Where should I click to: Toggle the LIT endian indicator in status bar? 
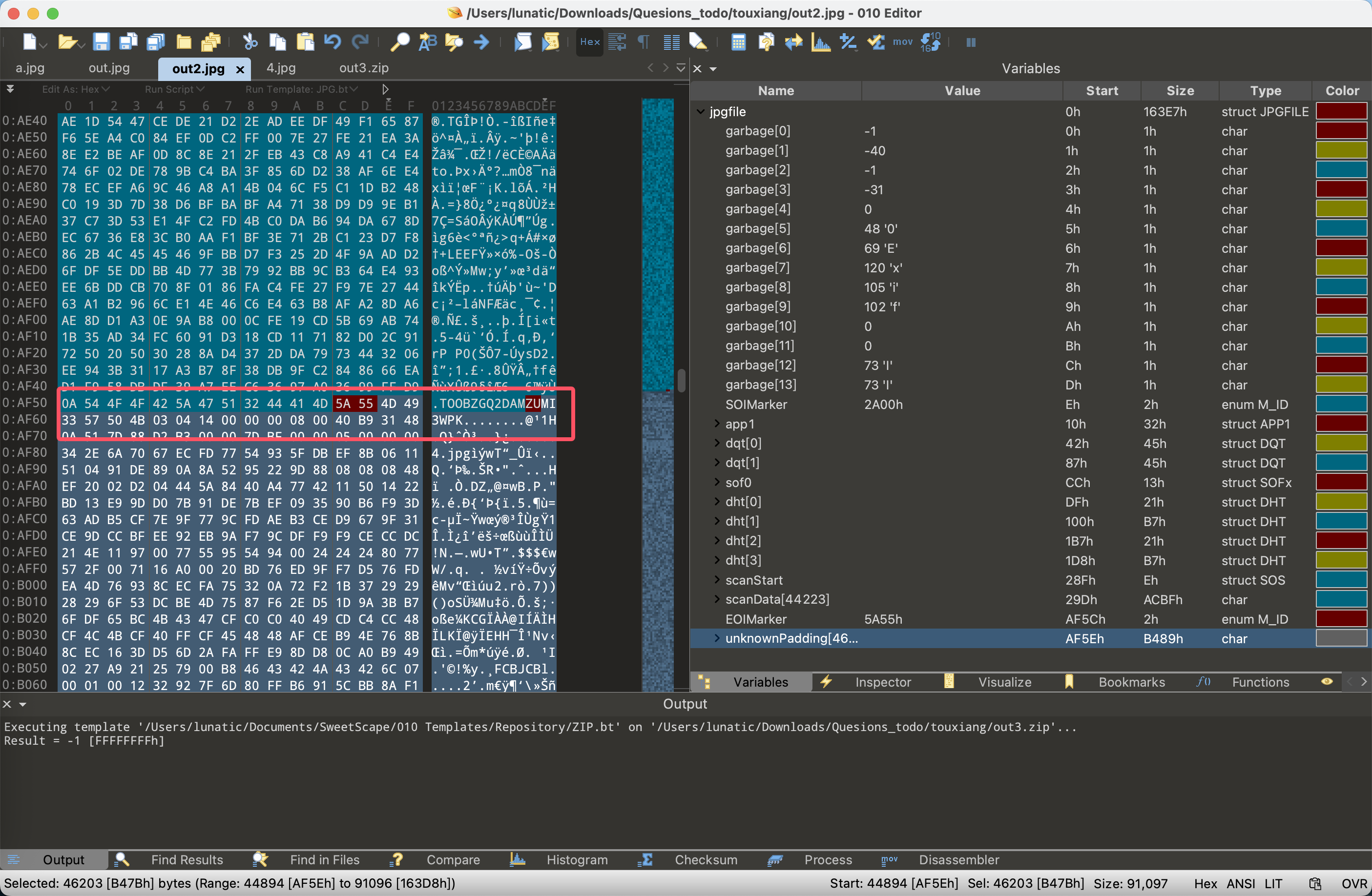pos(1273,883)
